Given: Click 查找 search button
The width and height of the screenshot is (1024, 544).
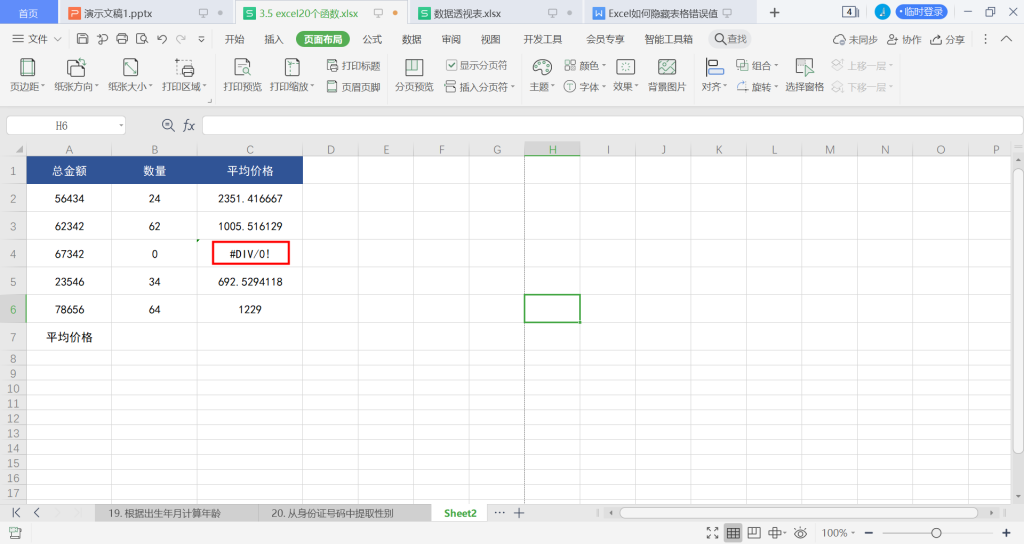Looking at the screenshot, I should pos(730,39).
